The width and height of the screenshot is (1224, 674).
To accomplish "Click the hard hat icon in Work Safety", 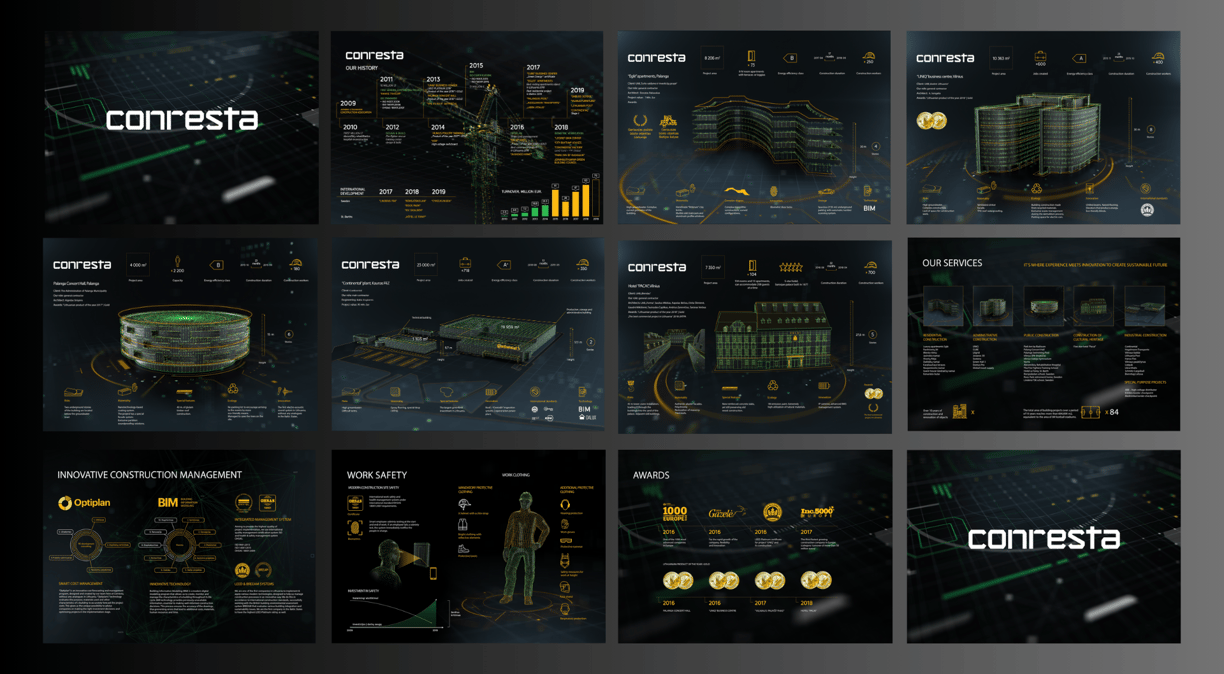I will pyautogui.click(x=465, y=504).
